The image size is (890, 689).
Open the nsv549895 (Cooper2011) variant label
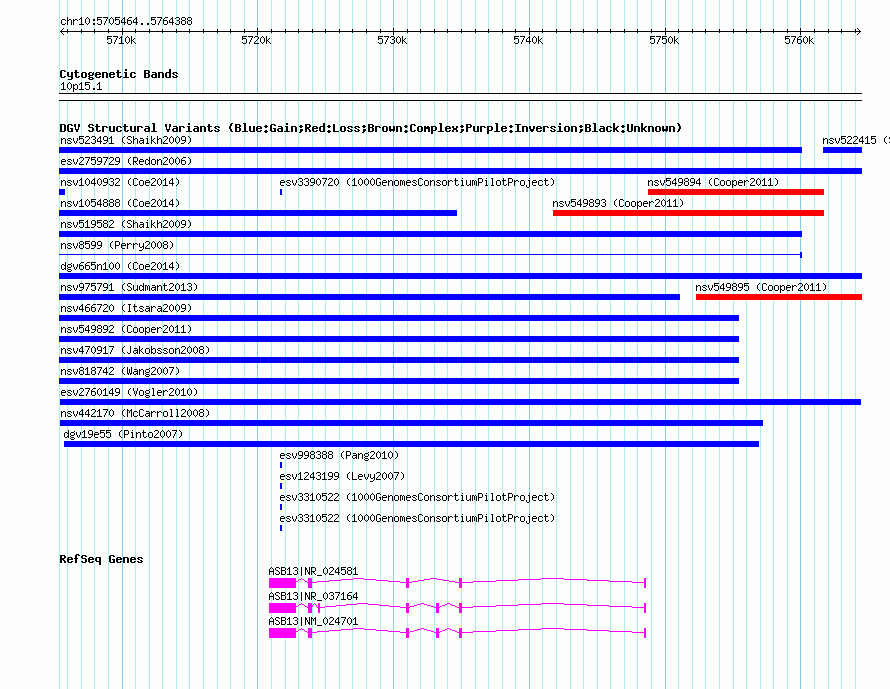pos(761,288)
